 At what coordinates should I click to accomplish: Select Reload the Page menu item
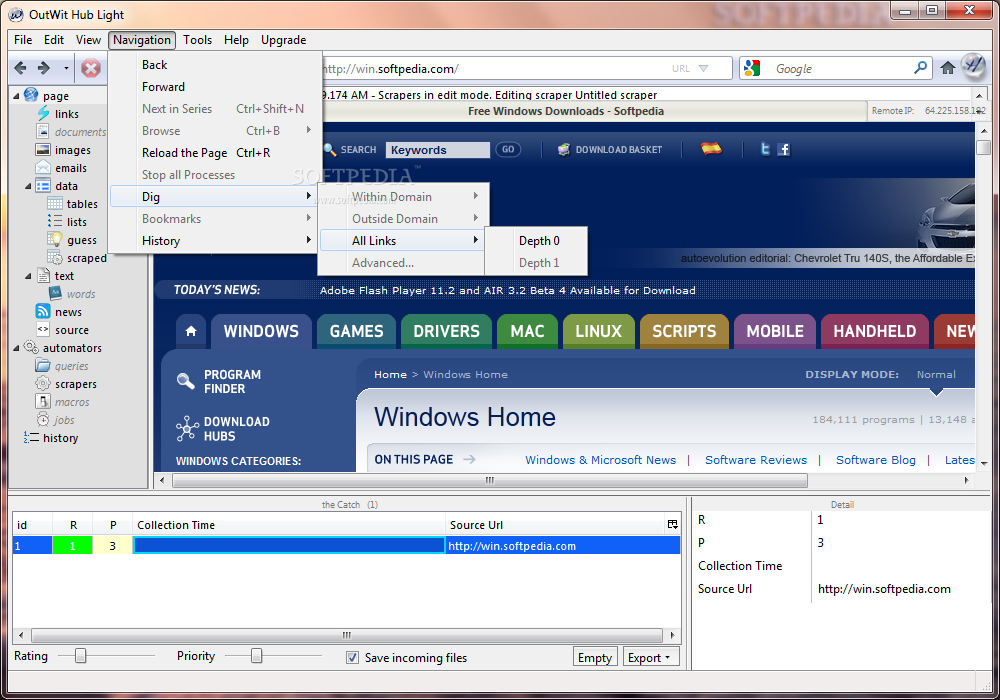(212, 152)
